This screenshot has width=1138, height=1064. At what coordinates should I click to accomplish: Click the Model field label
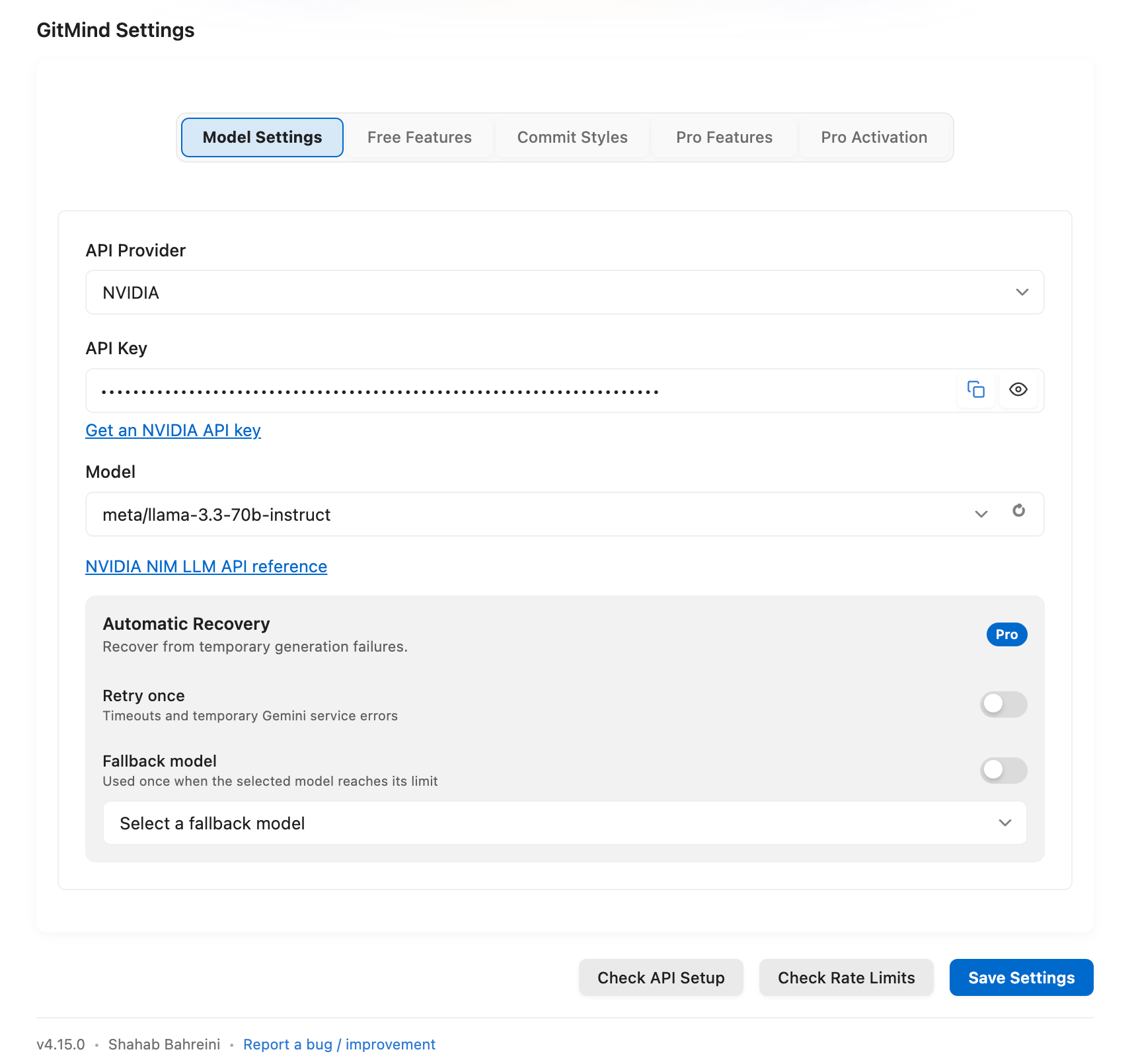(110, 472)
